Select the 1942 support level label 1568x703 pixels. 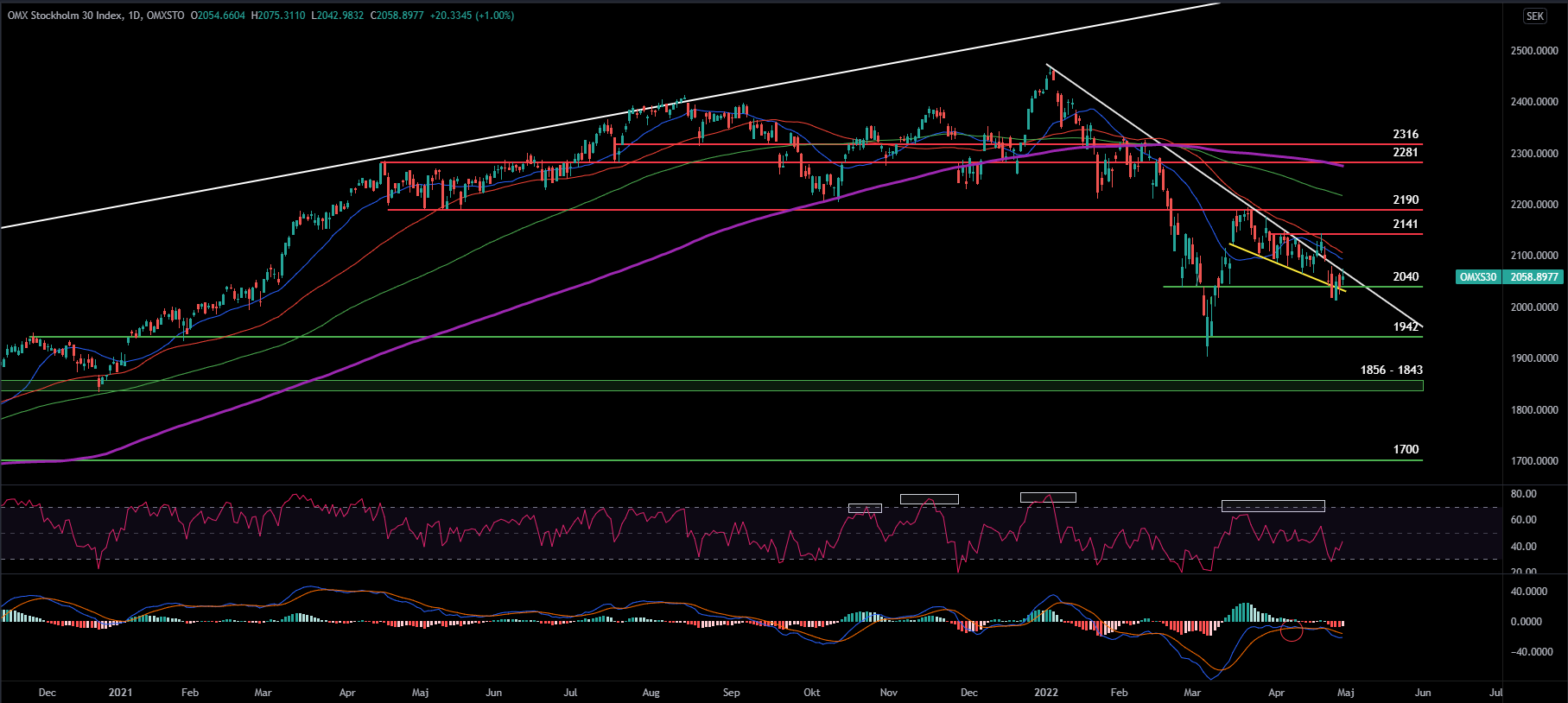[1406, 326]
